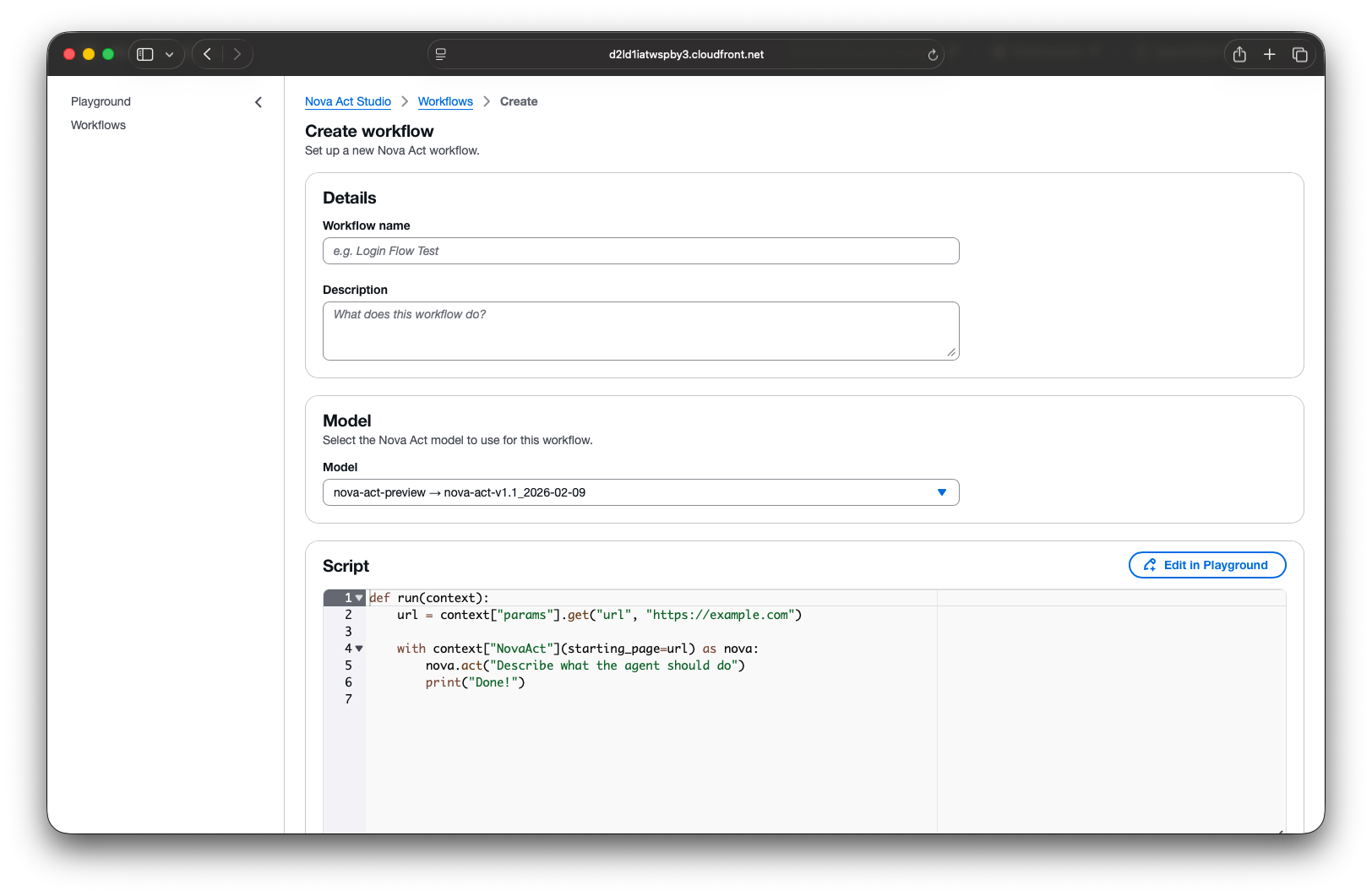Image resolution: width=1372 pixels, height=896 pixels.
Task: Click the print("Done!") code line
Action: (x=476, y=682)
